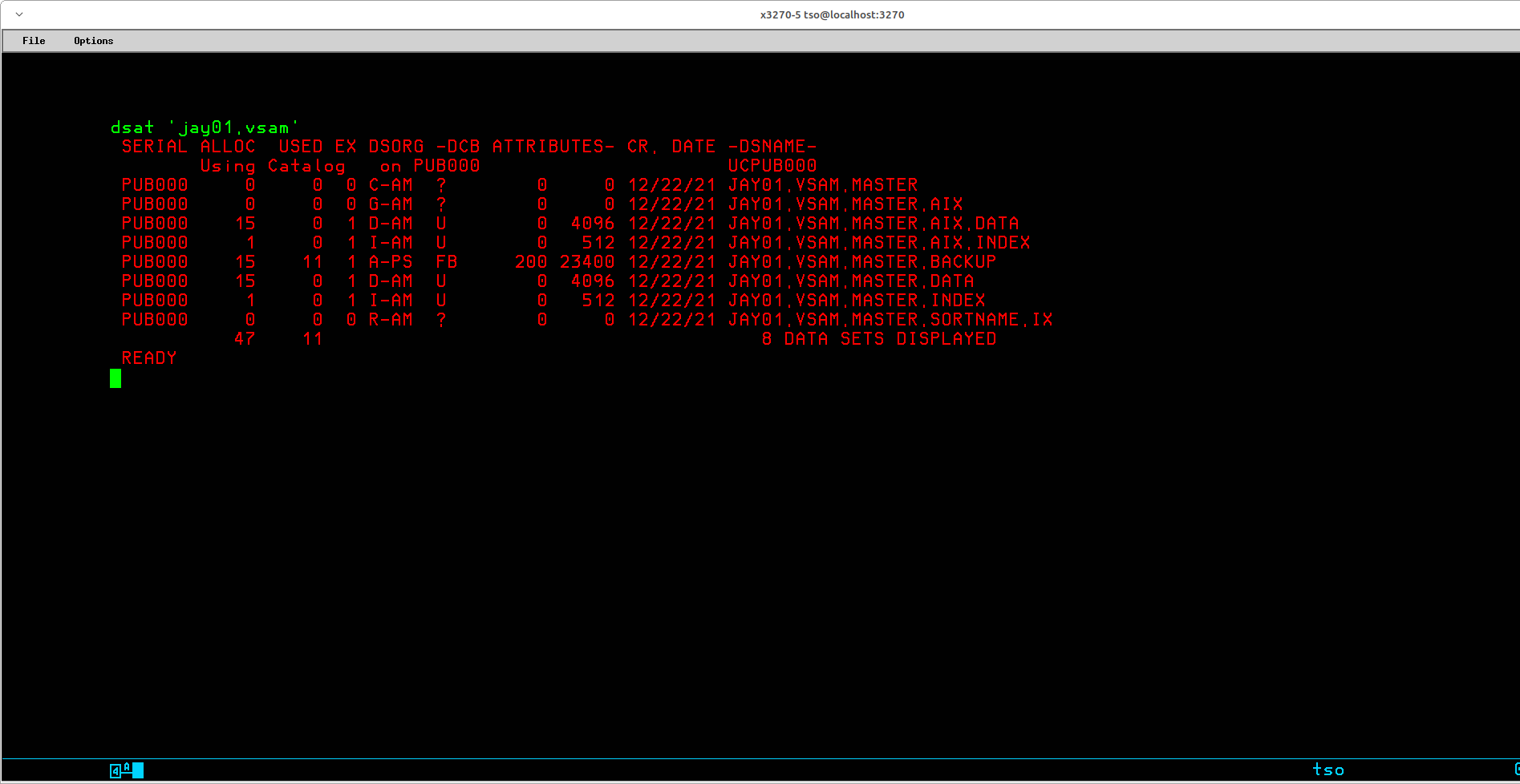Screen dimensions: 1520x784
Task: Click the 23400 block size value
Action: click(587, 262)
